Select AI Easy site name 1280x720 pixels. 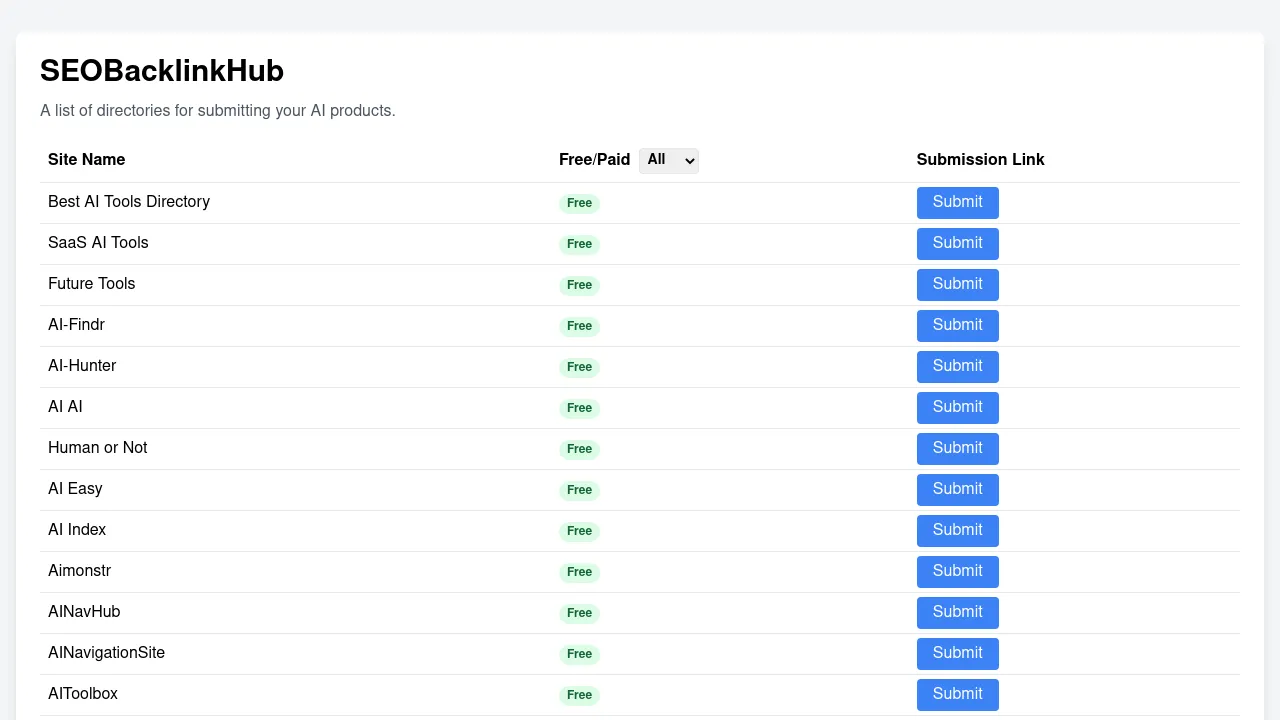(x=75, y=489)
